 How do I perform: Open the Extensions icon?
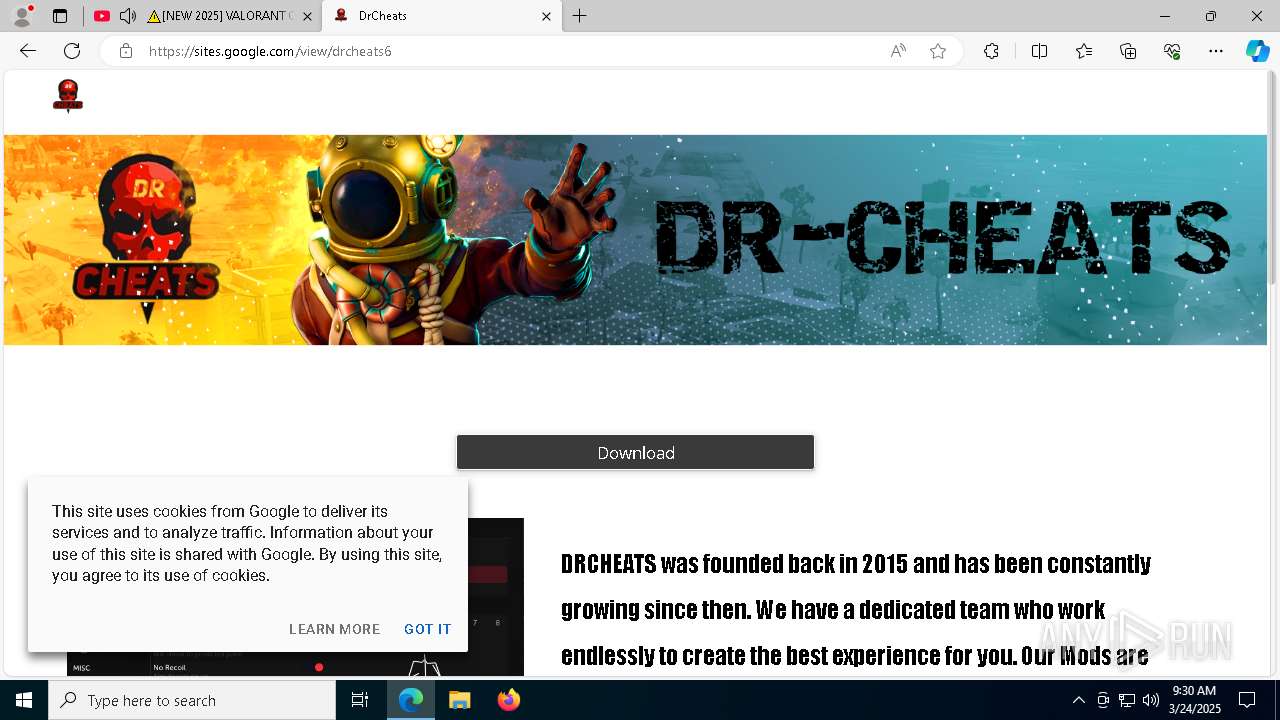[991, 51]
